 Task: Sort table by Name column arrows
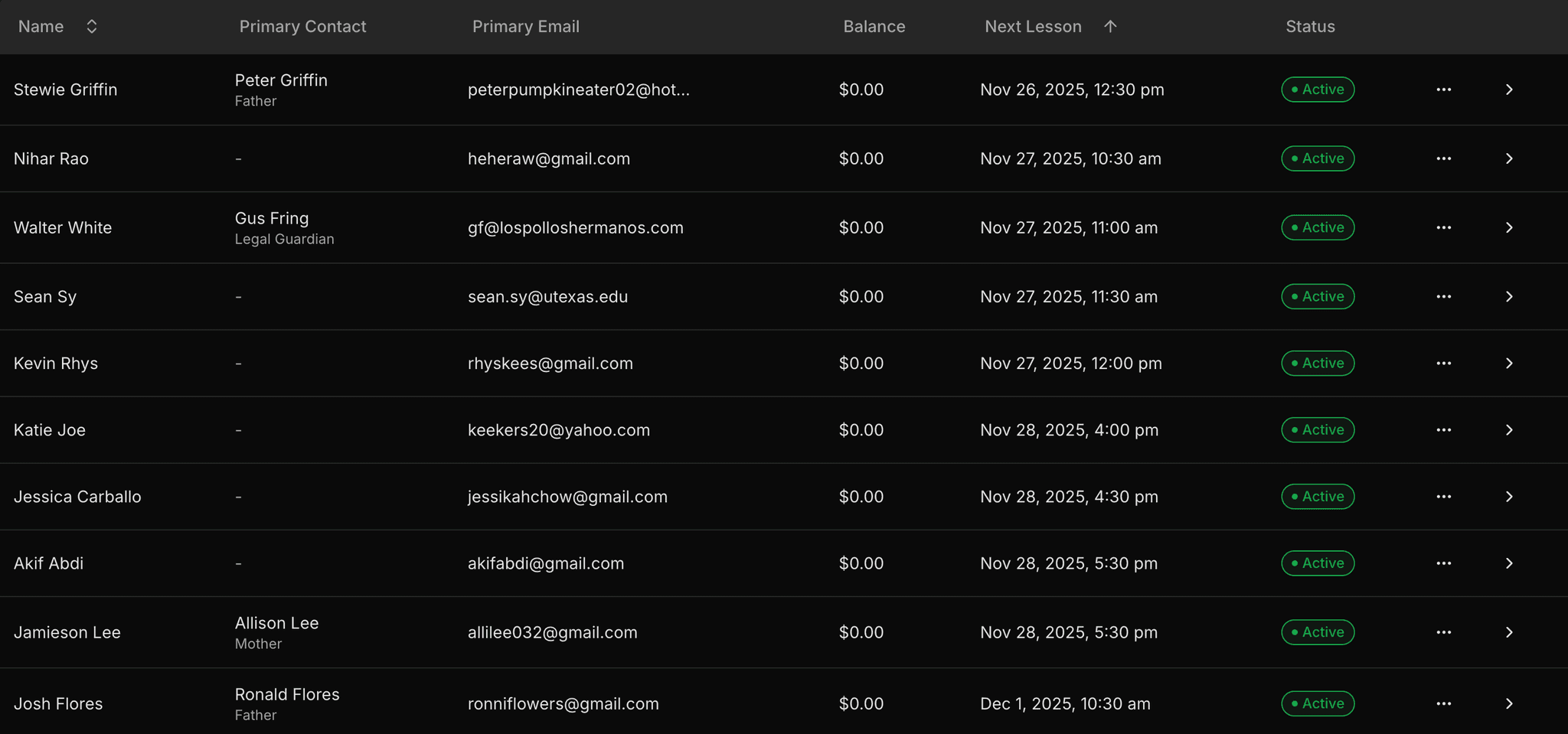coord(92,27)
